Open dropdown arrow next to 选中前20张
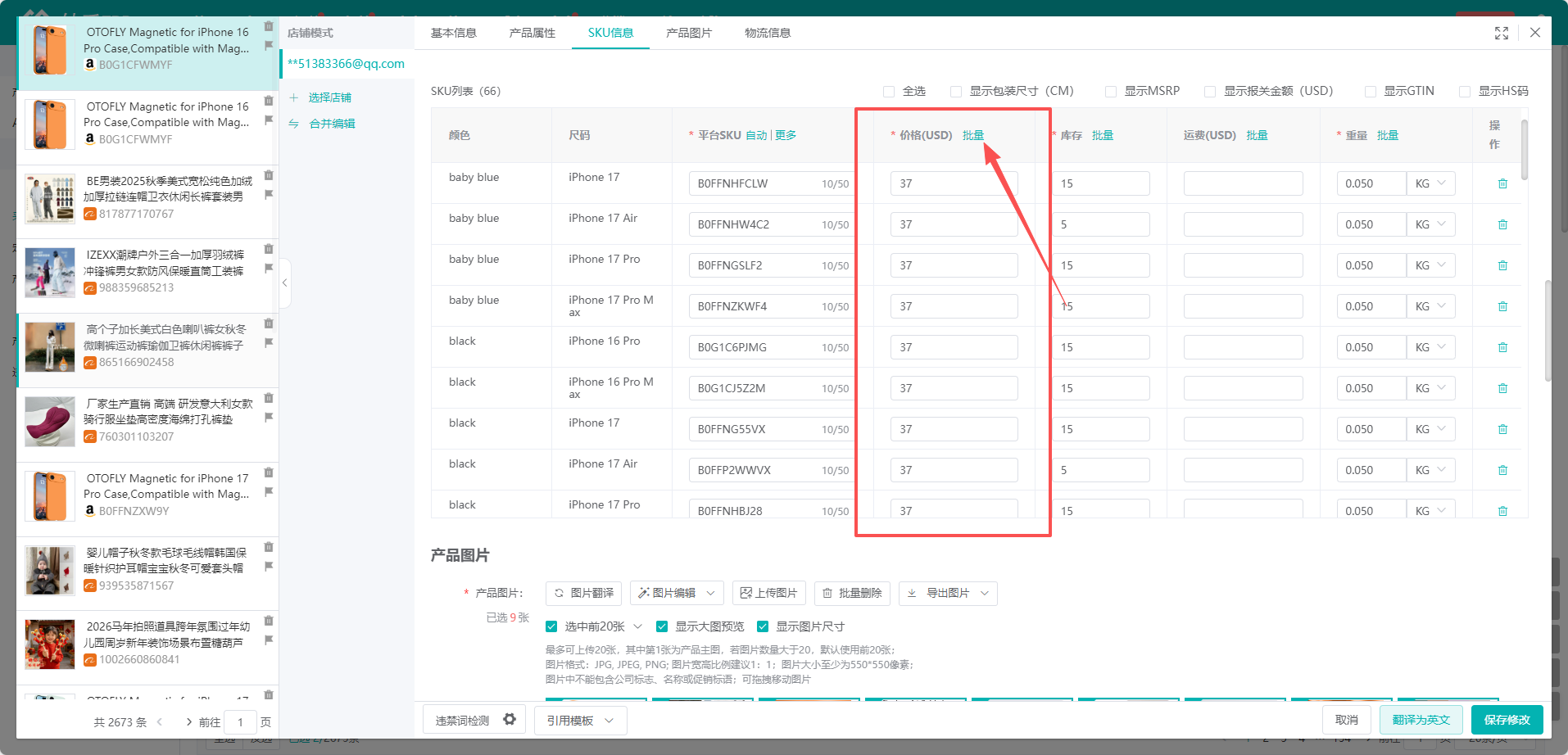This screenshot has height=755, width=1568. [x=637, y=626]
